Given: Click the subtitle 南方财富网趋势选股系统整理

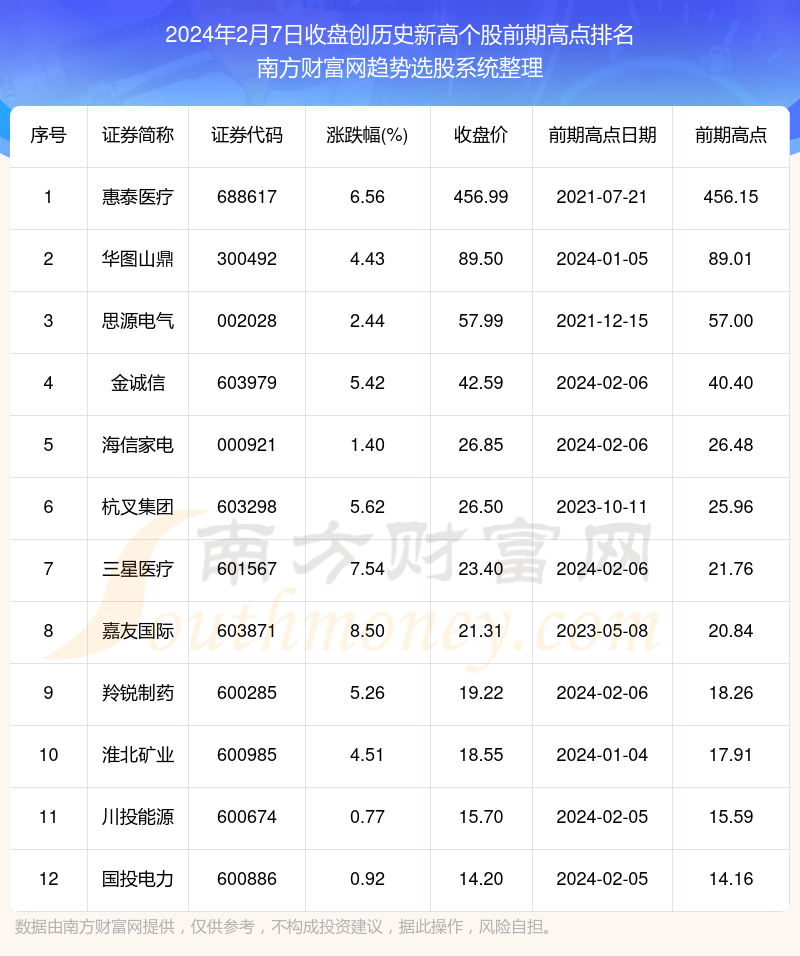Looking at the screenshot, I should (x=400, y=68).
